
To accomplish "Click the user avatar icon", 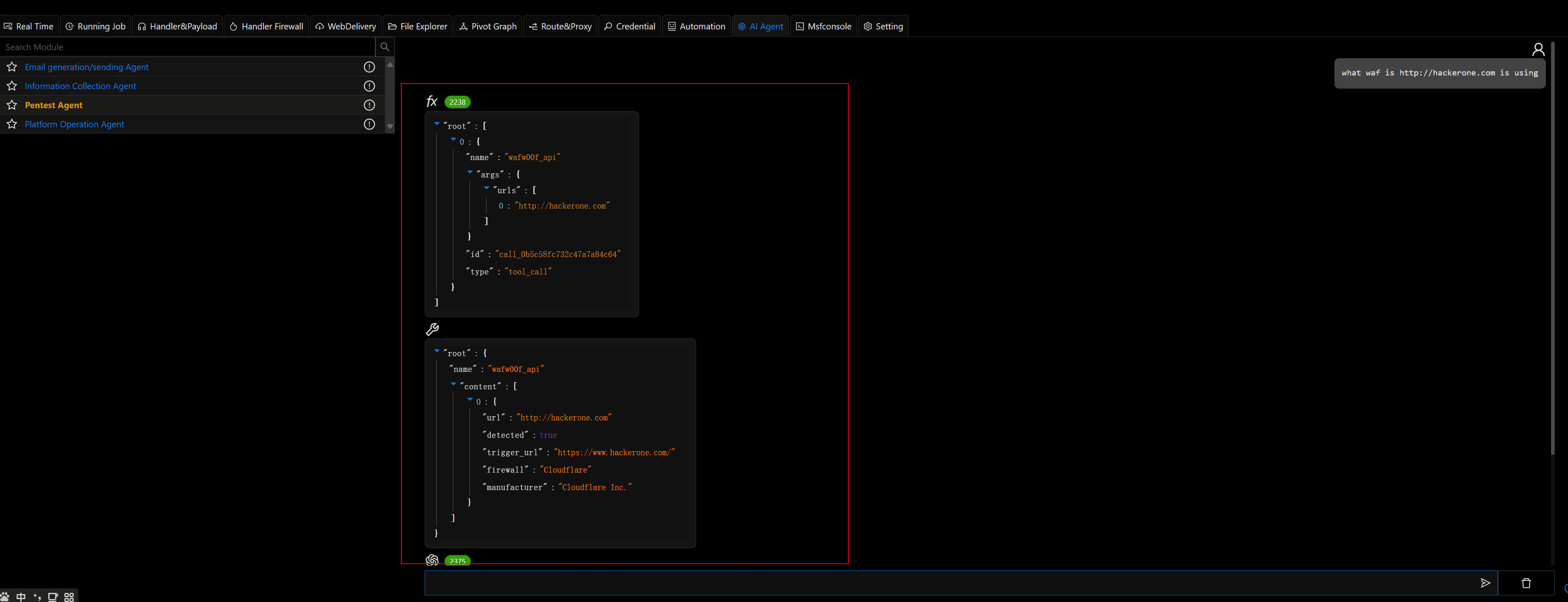I will 1538,49.
